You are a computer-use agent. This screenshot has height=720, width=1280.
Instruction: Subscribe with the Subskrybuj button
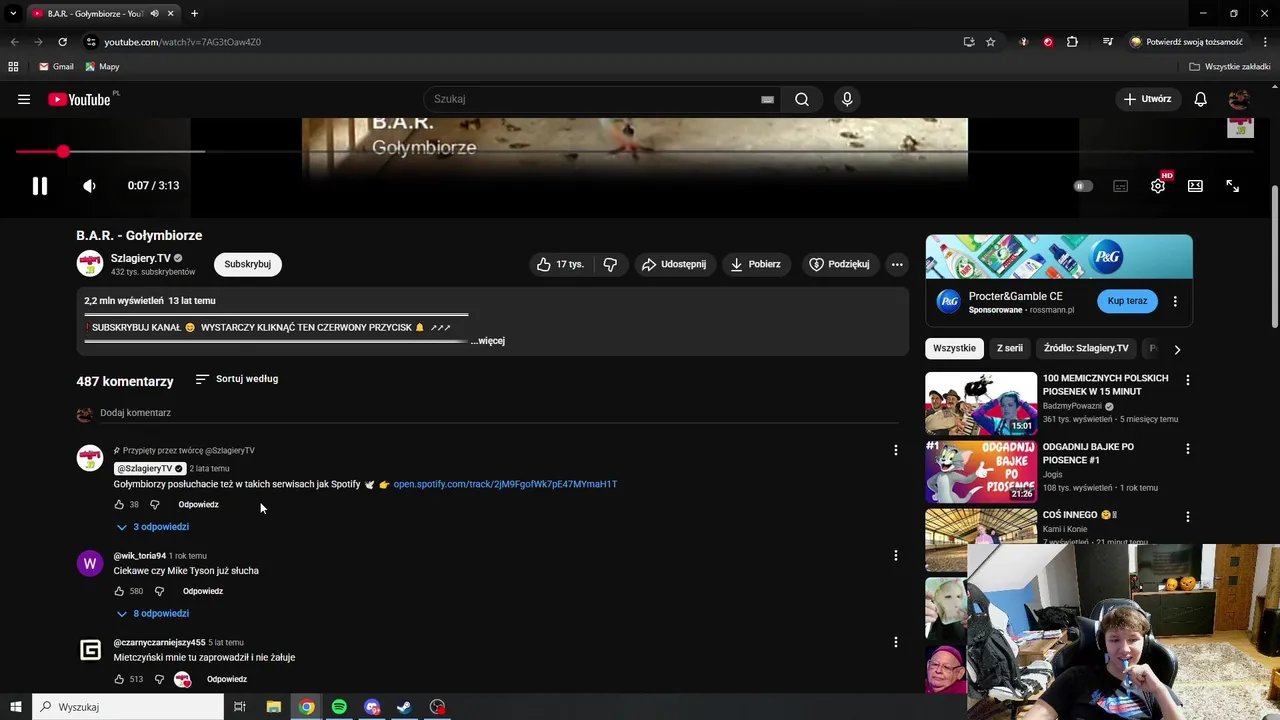[247, 264]
